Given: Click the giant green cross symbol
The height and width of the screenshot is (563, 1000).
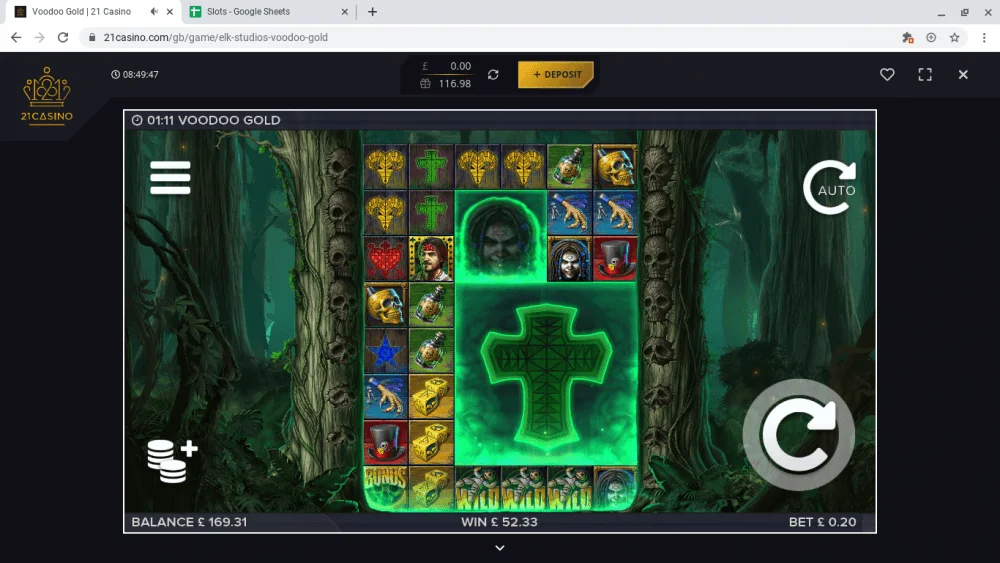Looking at the screenshot, I should tap(546, 375).
